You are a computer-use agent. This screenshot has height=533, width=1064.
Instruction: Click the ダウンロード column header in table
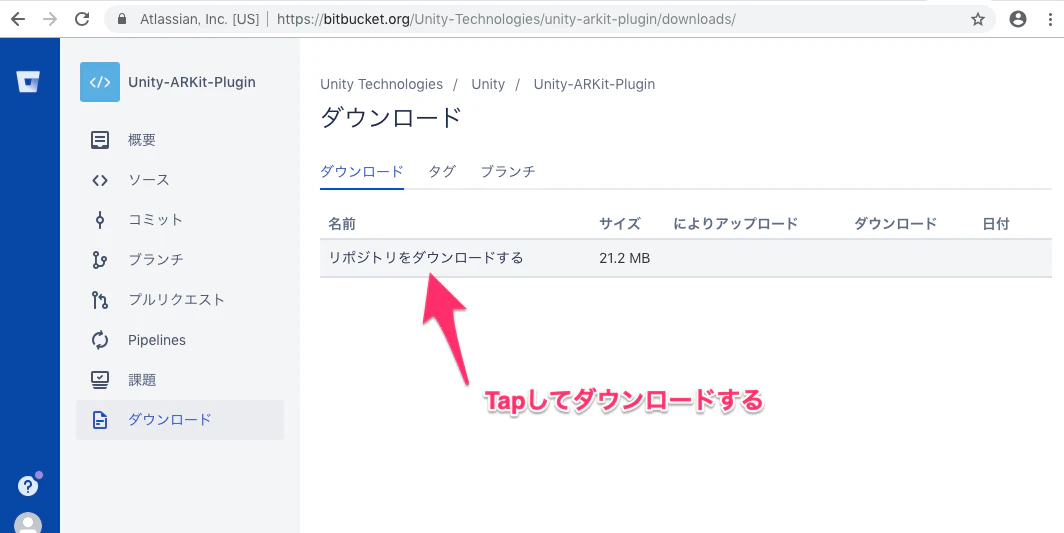point(895,223)
